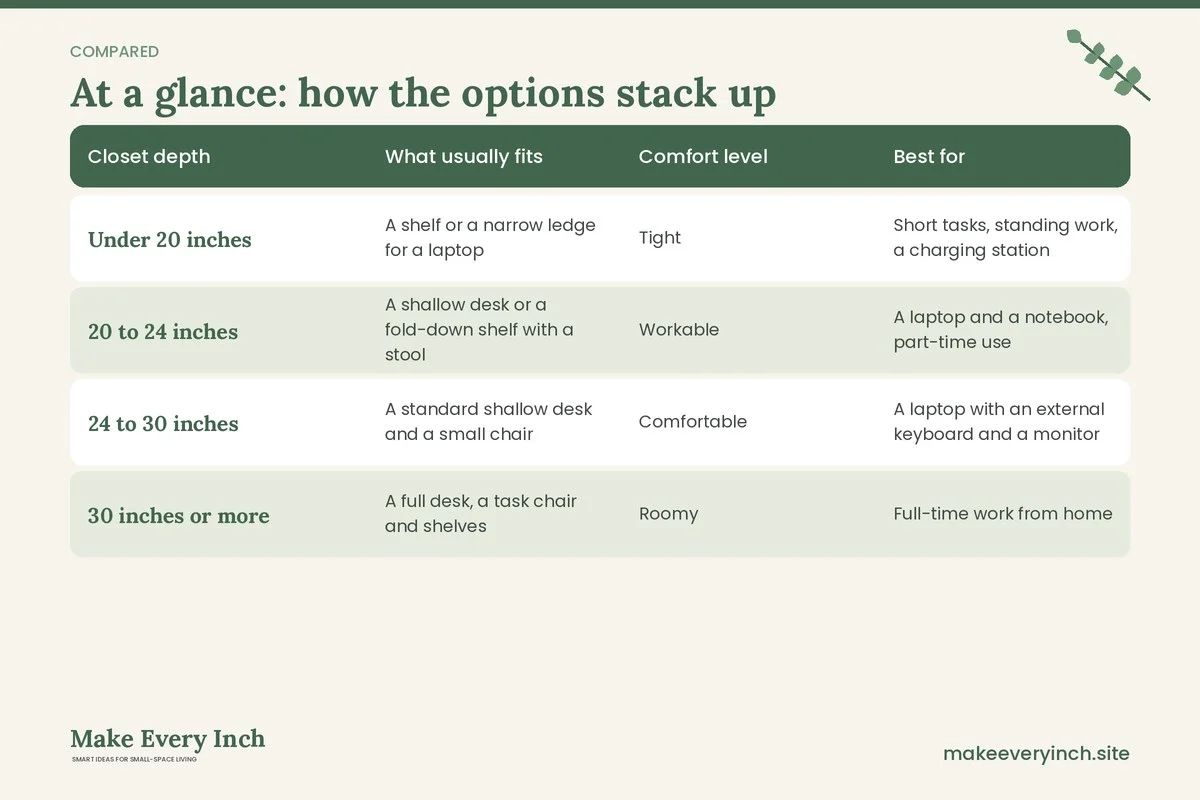Select the 30 inches or more row label
The width and height of the screenshot is (1200, 800).
click(x=179, y=515)
